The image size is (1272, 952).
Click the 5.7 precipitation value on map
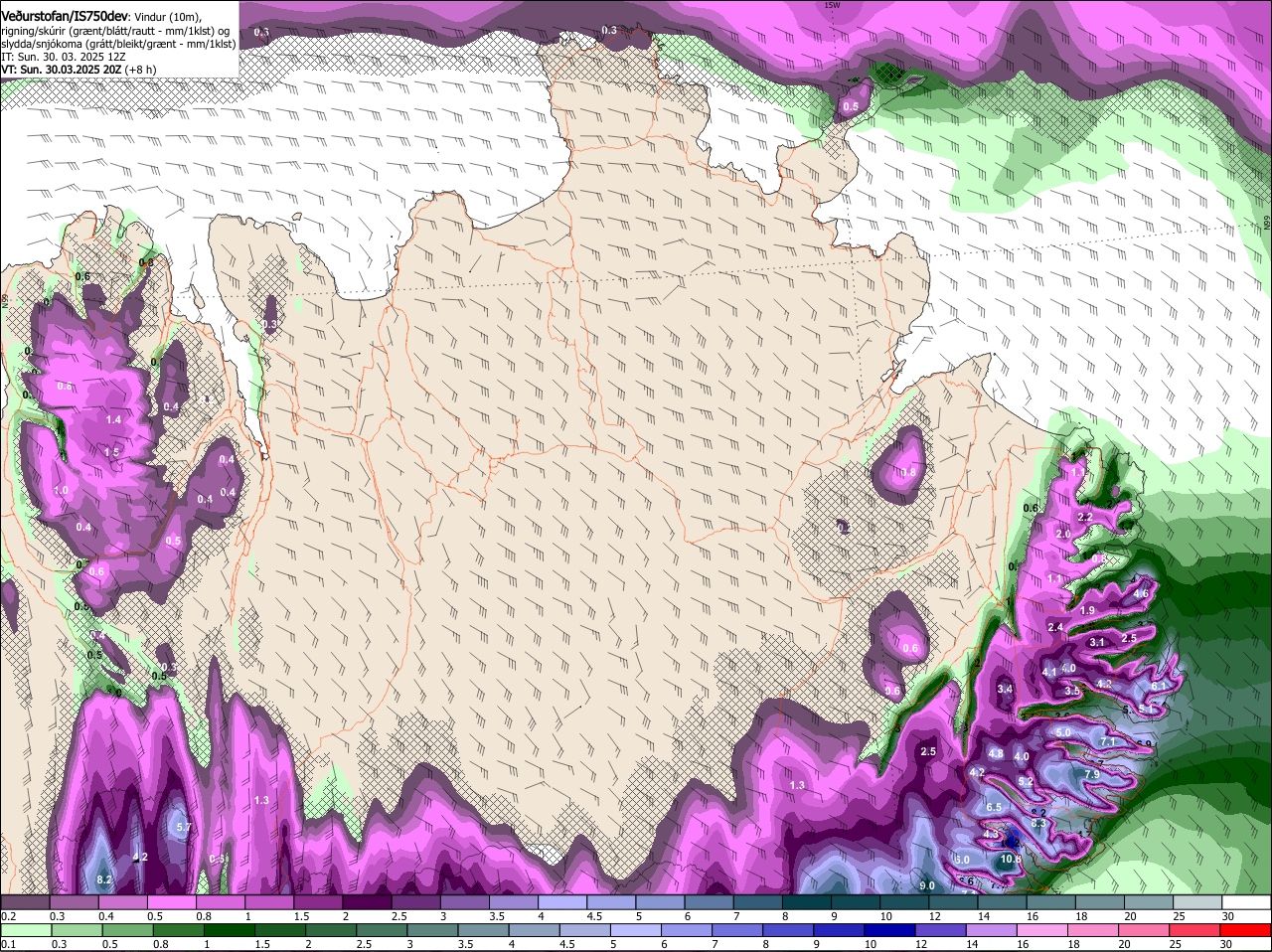coord(183,827)
